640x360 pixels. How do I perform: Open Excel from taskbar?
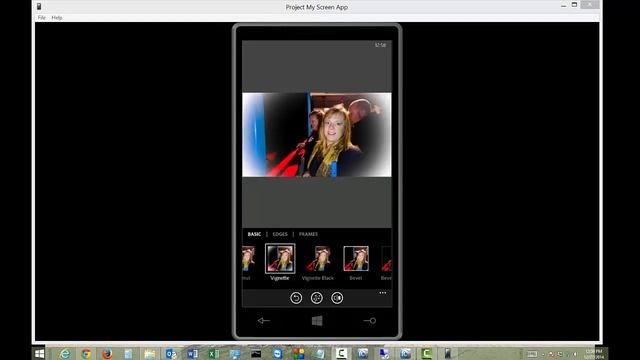(213, 354)
